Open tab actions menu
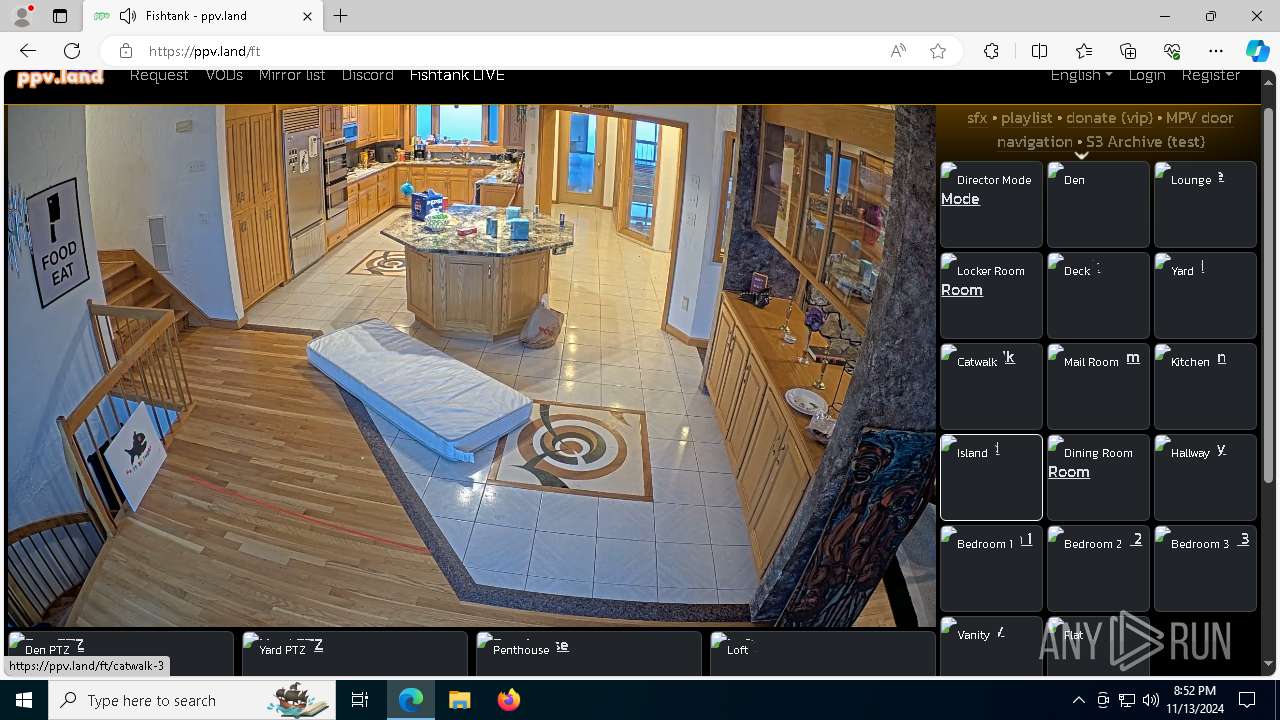 (x=60, y=16)
